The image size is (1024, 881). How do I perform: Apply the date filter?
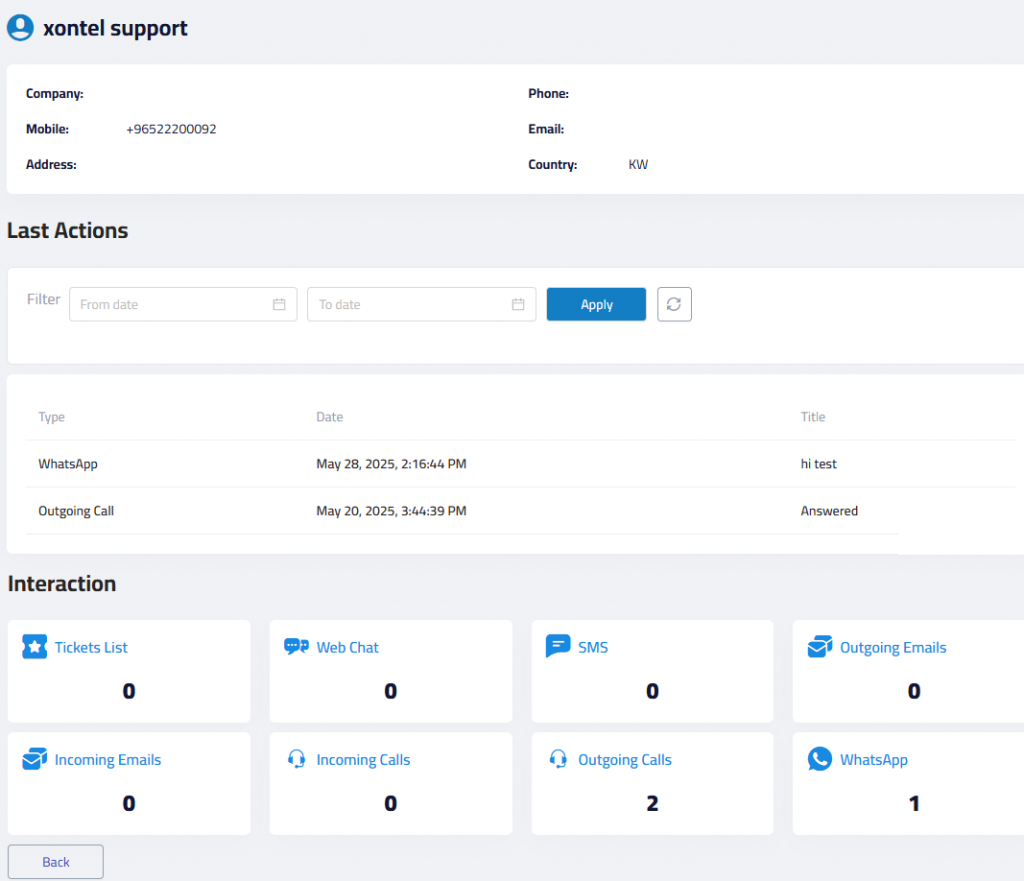(x=596, y=304)
